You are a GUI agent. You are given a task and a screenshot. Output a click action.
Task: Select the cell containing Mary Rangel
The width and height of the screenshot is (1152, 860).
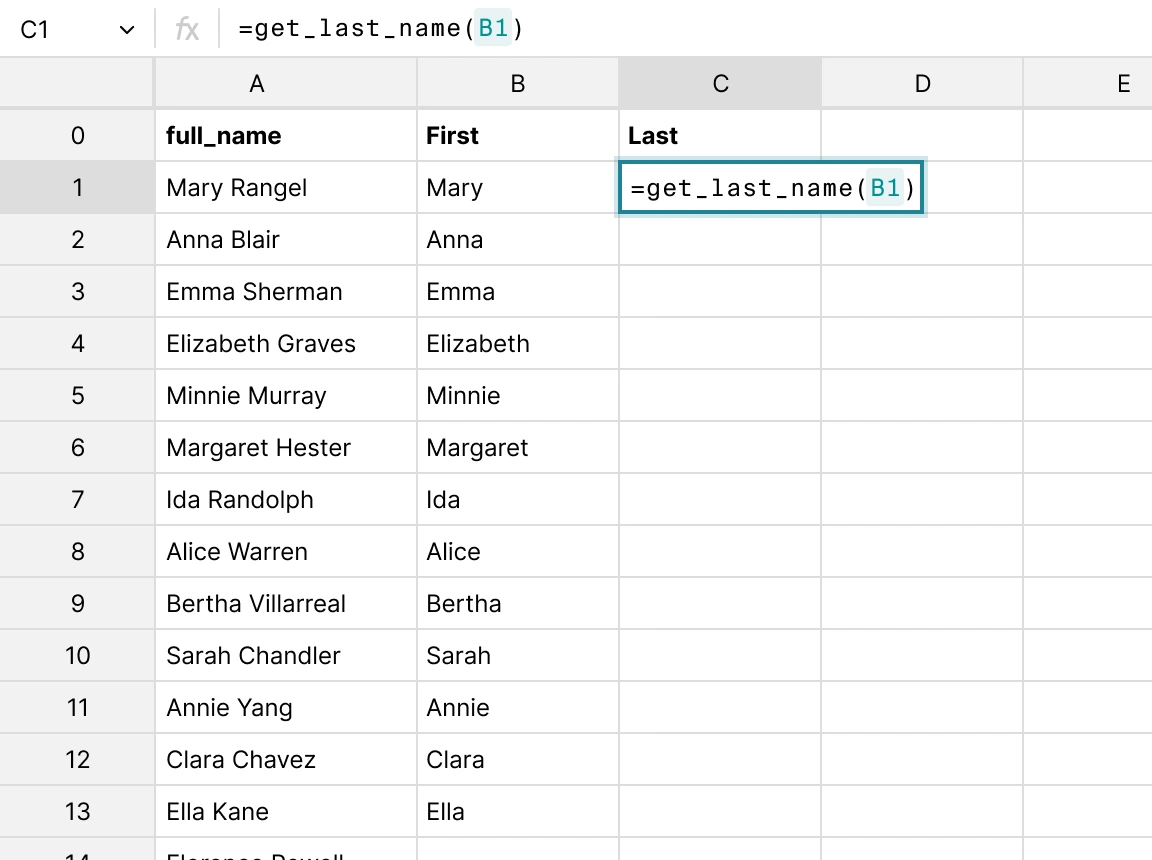pos(256,187)
